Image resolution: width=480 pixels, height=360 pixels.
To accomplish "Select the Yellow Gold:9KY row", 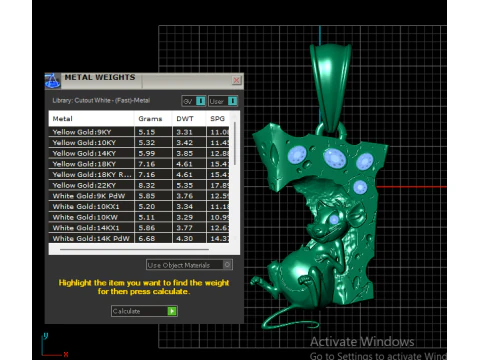I will pyautogui.click(x=139, y=132).
